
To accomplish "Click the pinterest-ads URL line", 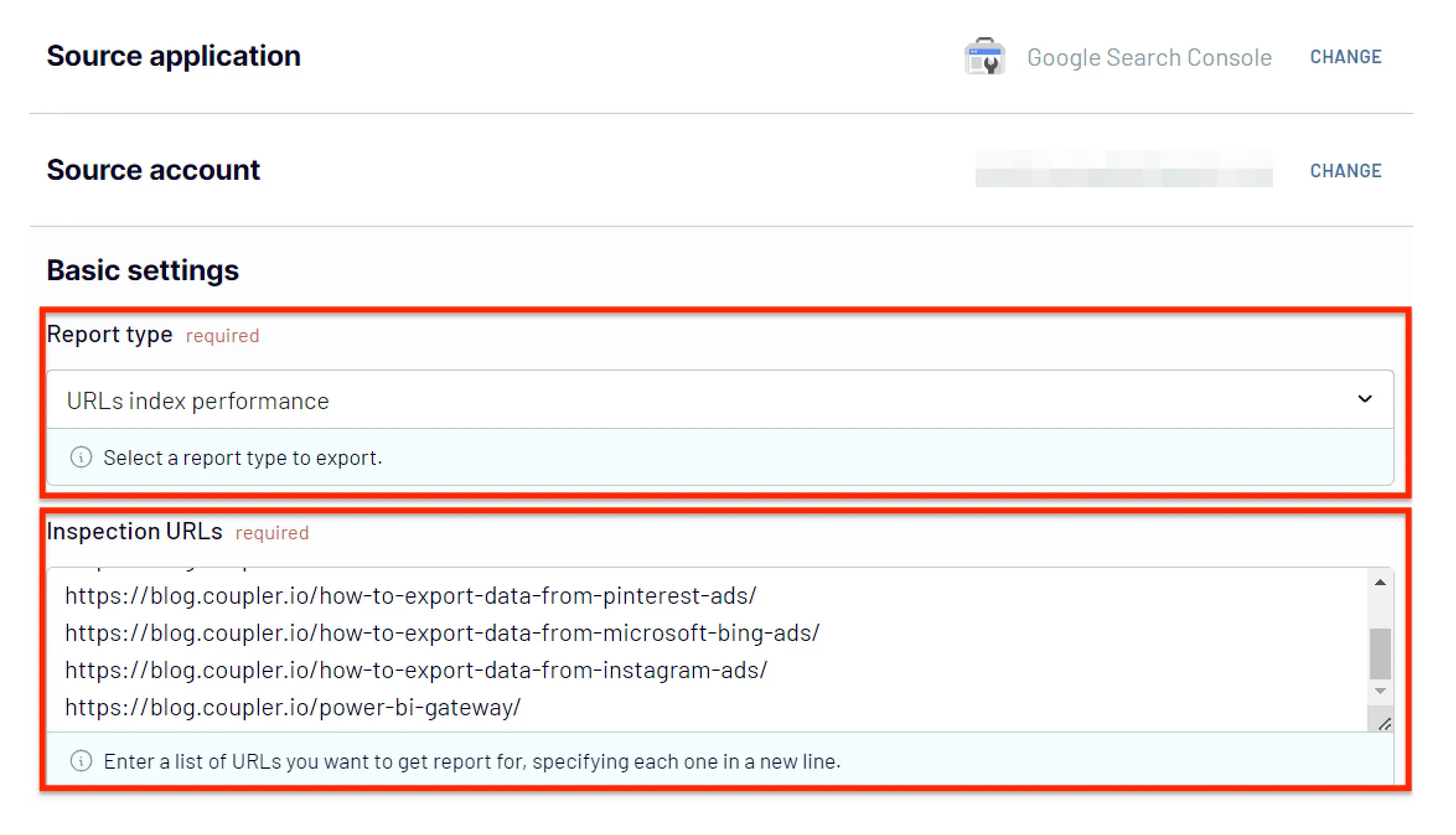I will coord(410,596).
